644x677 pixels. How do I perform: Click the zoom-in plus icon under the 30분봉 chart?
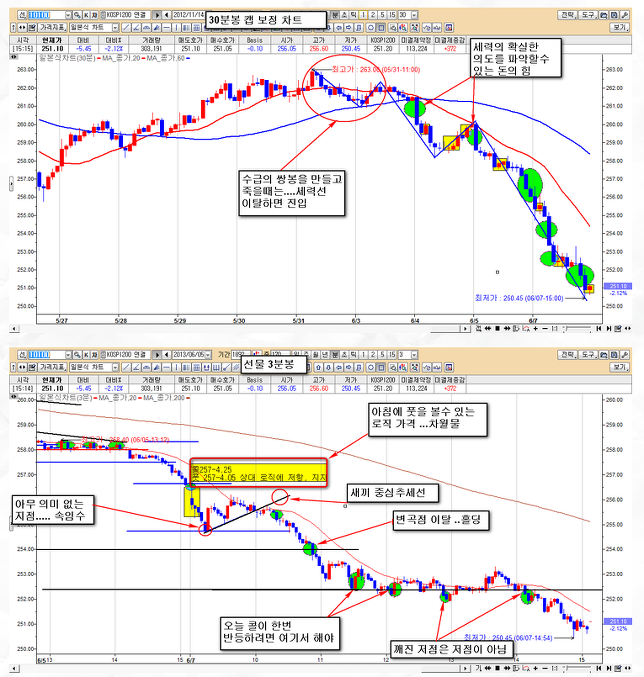[x=536, y=329]
